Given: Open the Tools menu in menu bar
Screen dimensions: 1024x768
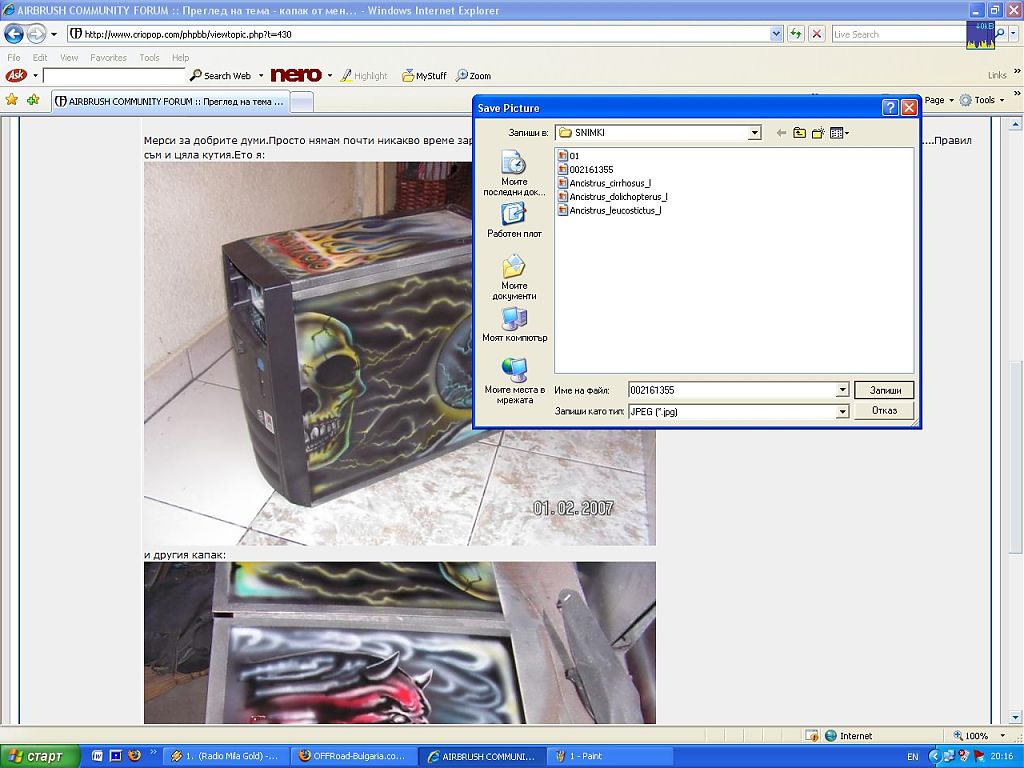Looking at the screenshot, I should pyautogui.click(x=149, y=57).
